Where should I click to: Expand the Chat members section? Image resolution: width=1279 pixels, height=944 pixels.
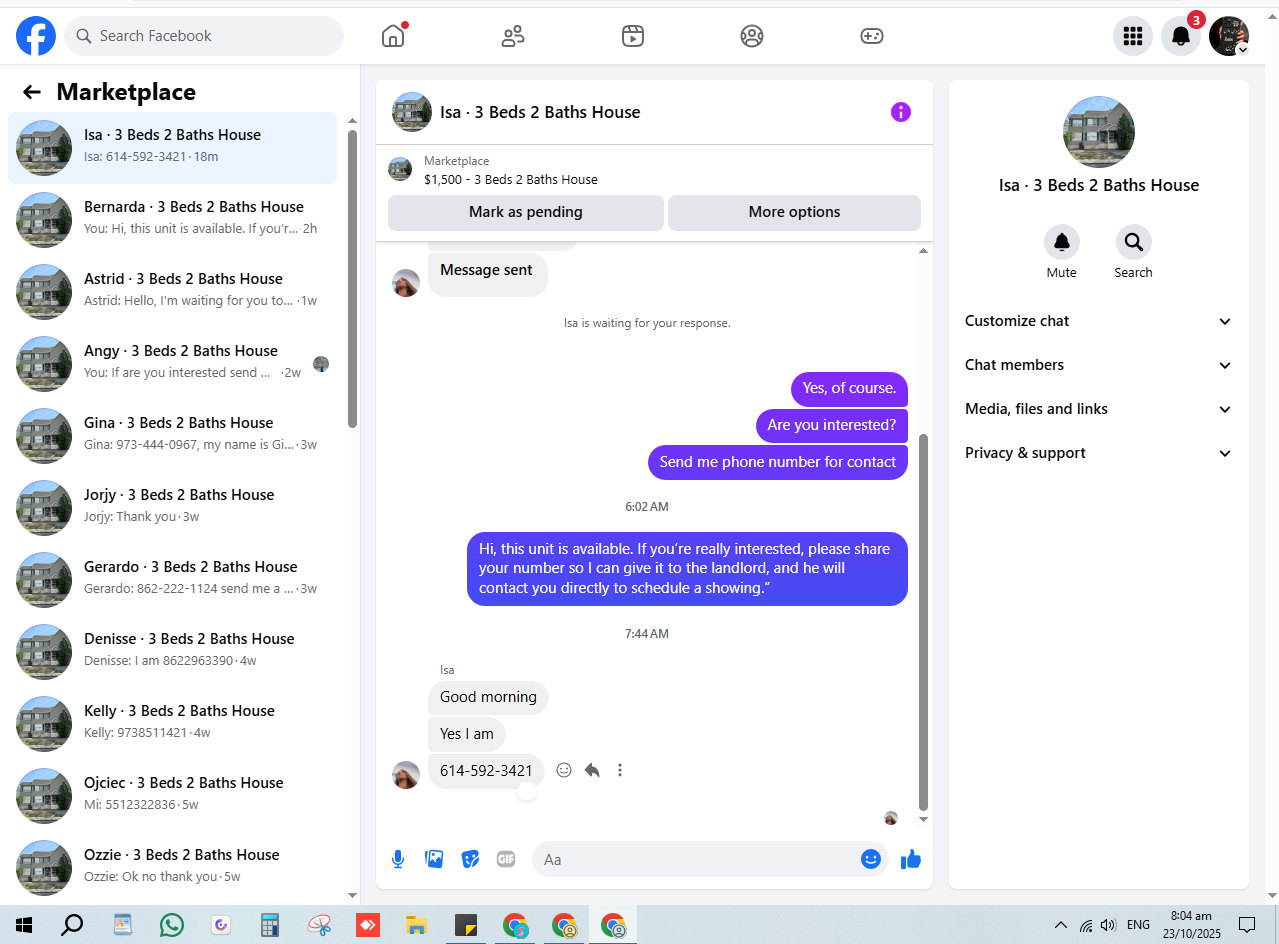1099,365
